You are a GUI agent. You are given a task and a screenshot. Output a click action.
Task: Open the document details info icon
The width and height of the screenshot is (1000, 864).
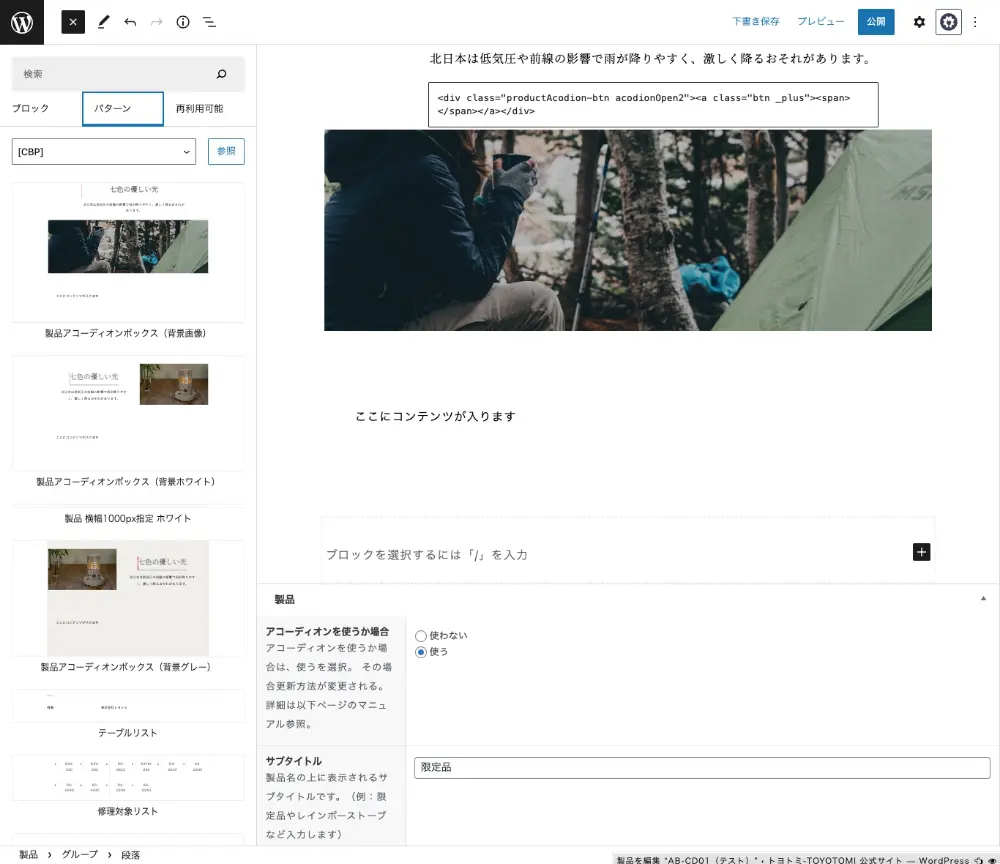pos(183,22)
